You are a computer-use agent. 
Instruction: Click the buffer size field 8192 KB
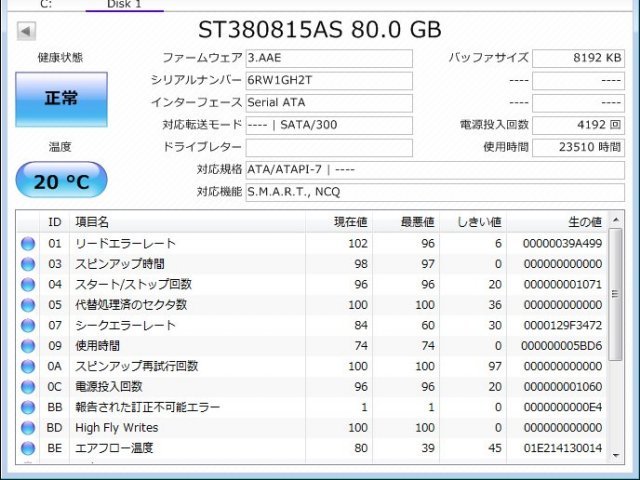tap(578, 58)
